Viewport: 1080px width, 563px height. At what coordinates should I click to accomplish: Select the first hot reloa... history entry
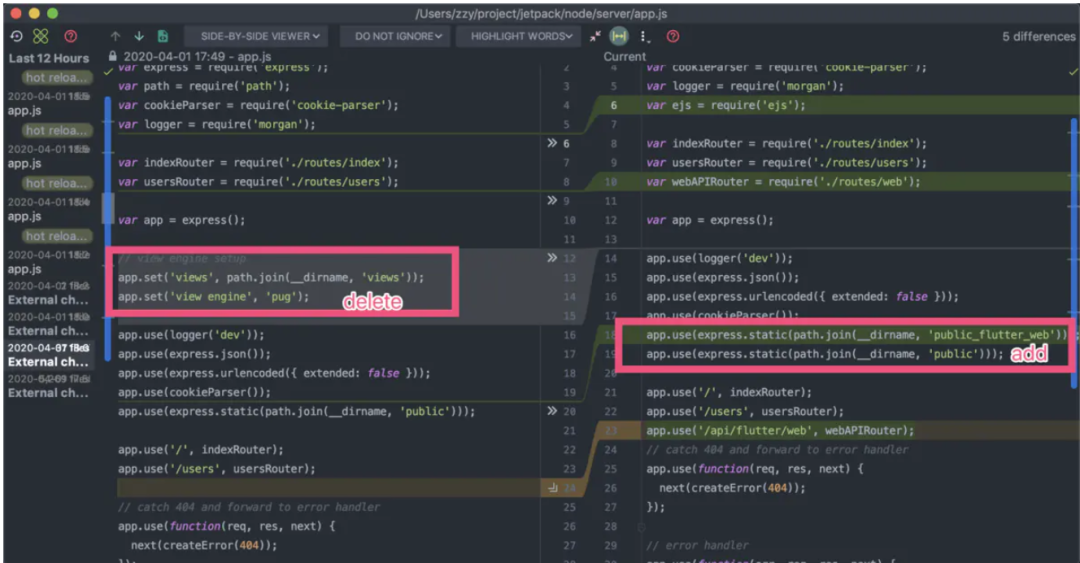point(56,78)
